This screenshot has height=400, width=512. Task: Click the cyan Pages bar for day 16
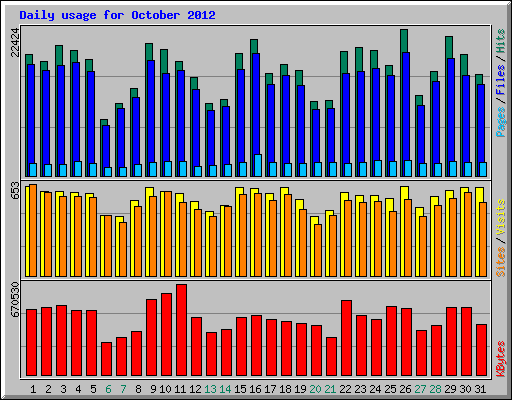tap(258, 165)
